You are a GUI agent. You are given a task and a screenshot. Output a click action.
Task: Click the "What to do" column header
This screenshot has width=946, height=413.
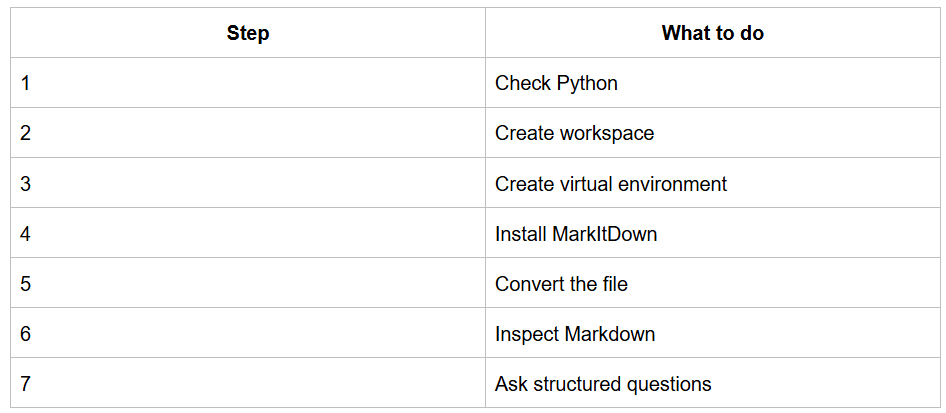click(x=713, y=33)
